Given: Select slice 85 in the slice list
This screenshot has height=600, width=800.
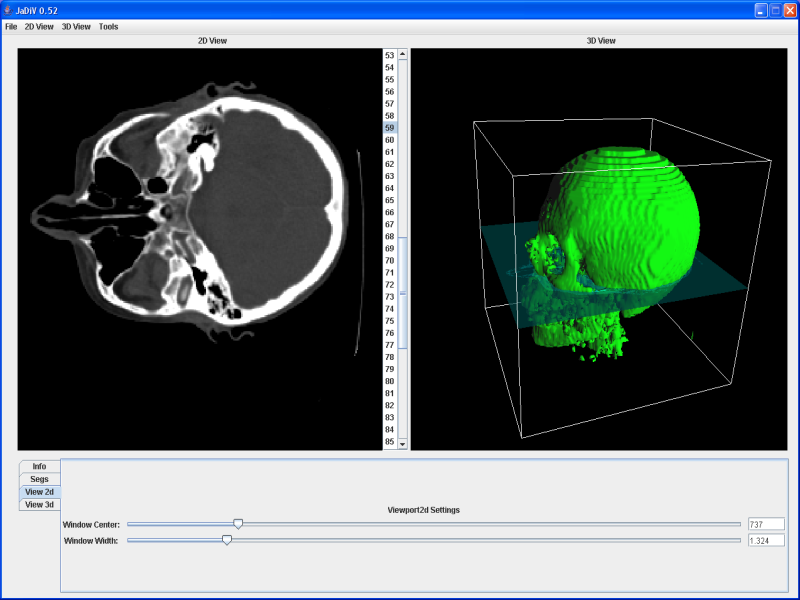Looking at the screenshot, I should (389, 442).
